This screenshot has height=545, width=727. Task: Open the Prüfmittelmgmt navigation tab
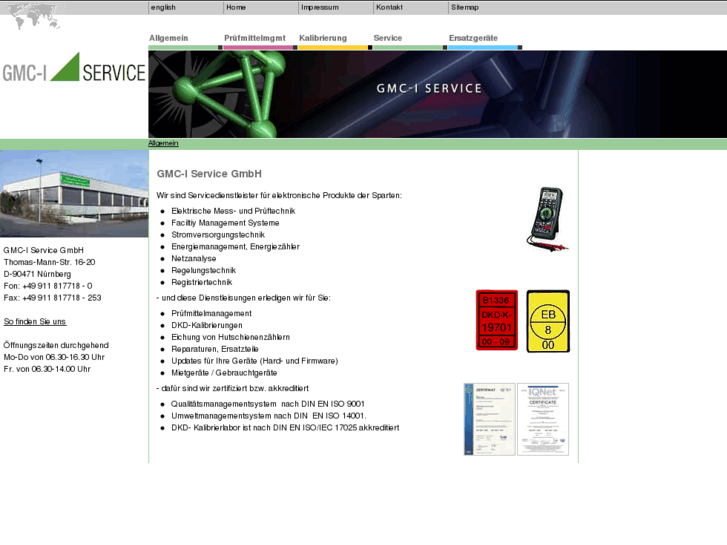(255, 38)
